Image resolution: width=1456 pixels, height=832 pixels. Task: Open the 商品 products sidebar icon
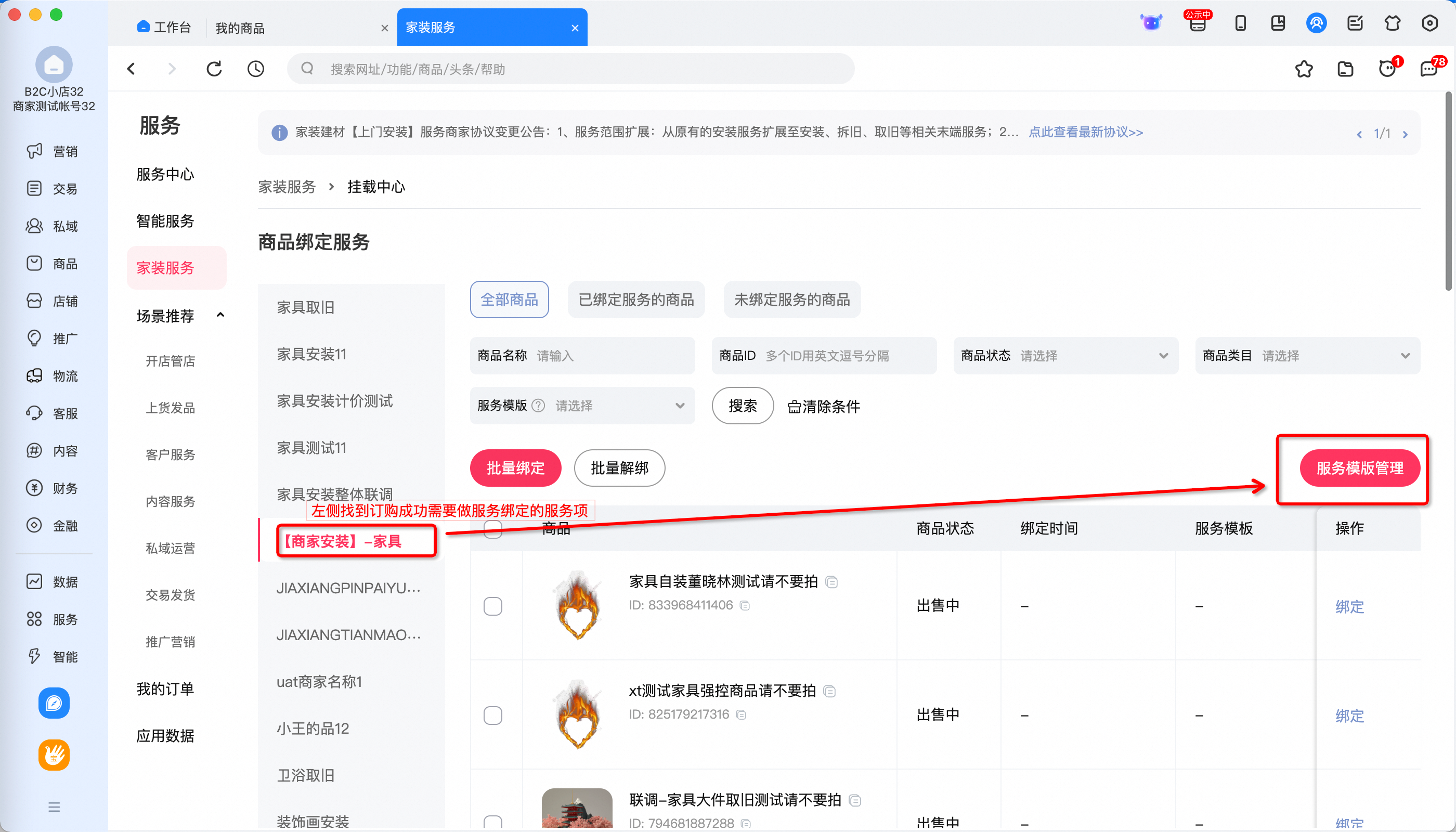click(x=34, y=263)
